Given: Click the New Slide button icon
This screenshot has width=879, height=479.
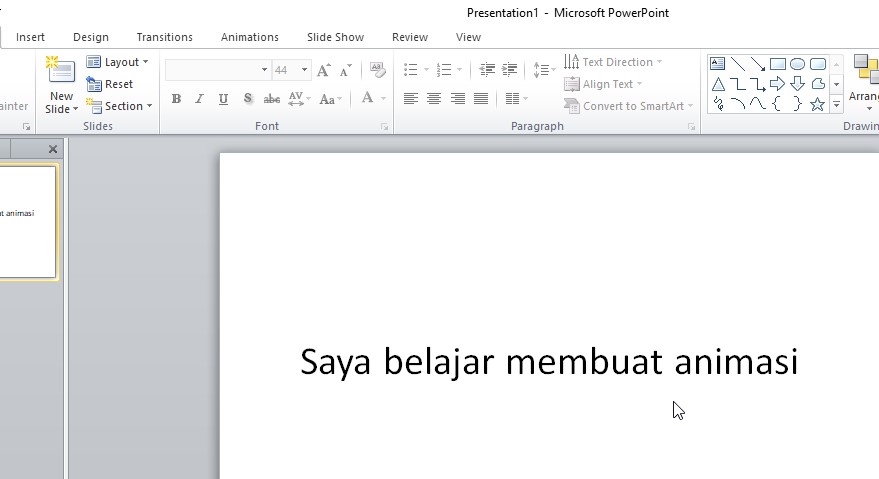Looking at the screenshot, I should (x=61, y=73).
